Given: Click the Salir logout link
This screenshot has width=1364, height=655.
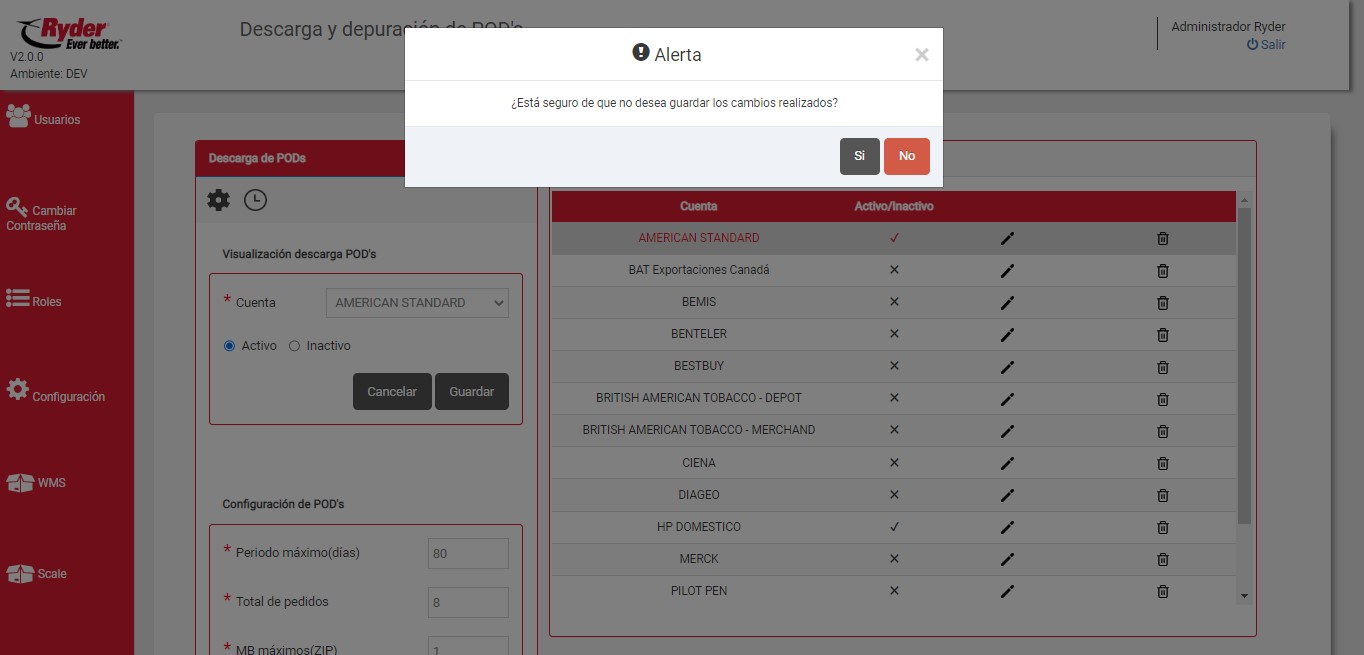Looking at the screenshot, I should pyautogui.click(x=1266, y=45).
